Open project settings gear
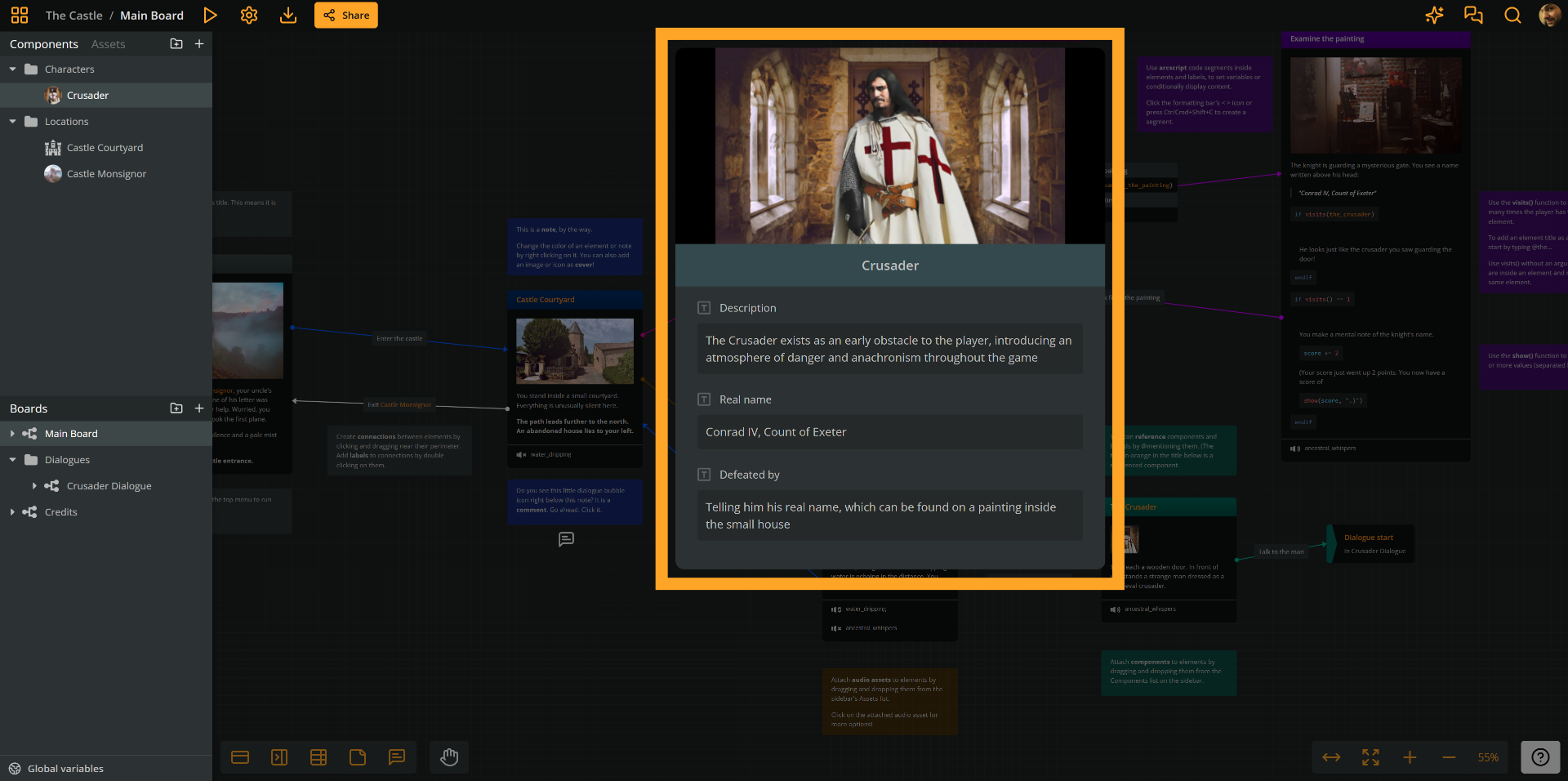The image size is (1568, 781). pyautogui.click(x=249, y=16)
